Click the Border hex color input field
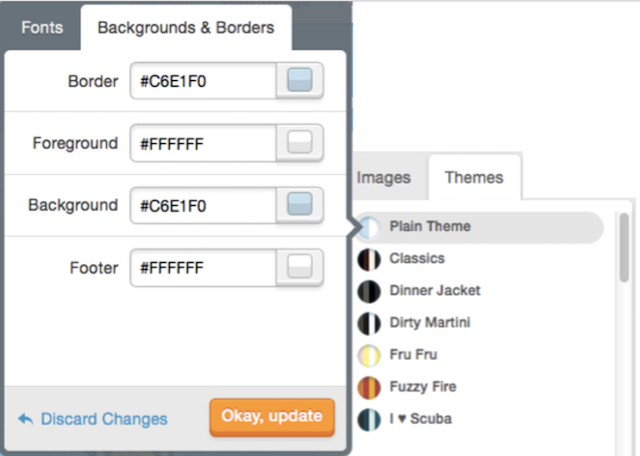Image resolution: width=640 pixels, height=456 pixels. (x=203, y=80)
